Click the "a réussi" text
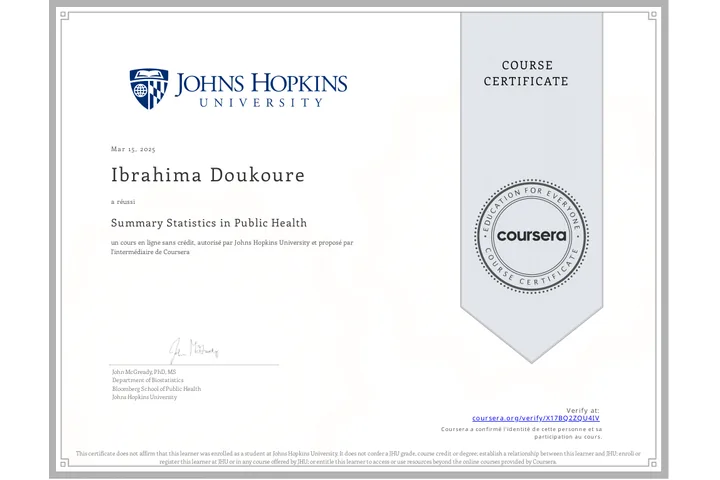Screen dimensions: 720x480 (123, 202)
